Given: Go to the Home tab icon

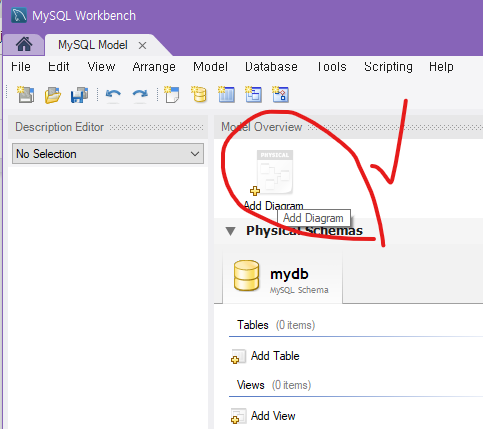Looking at the screenshot, I should [24, 45].
